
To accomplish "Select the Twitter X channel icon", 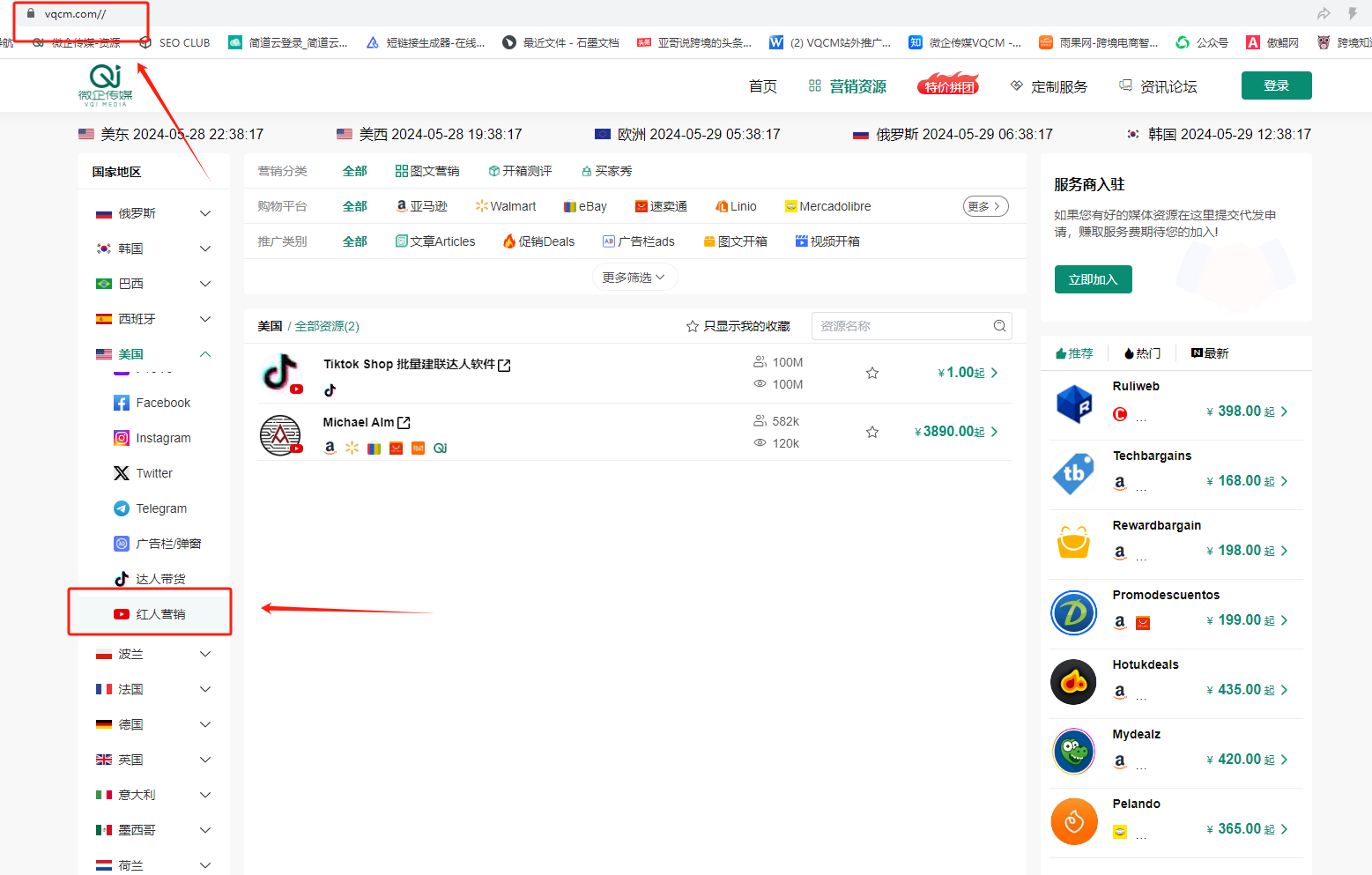I will click(x=122, y=473).
